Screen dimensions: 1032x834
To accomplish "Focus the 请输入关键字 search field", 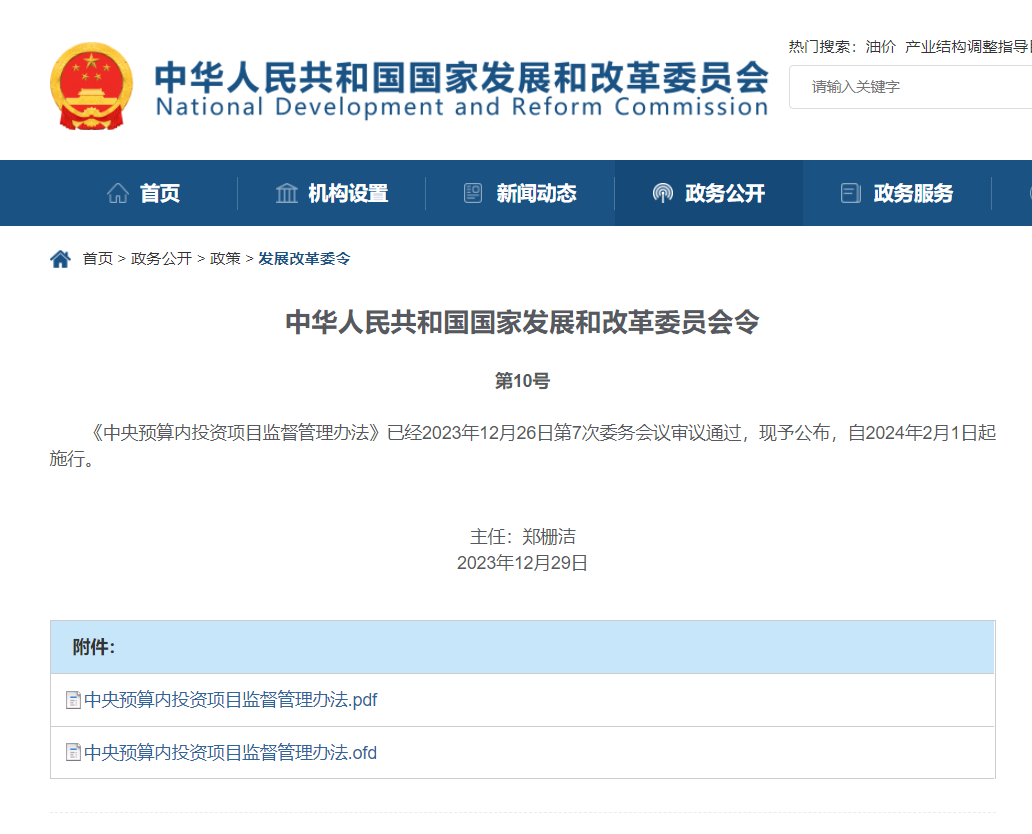I will 911,87.
